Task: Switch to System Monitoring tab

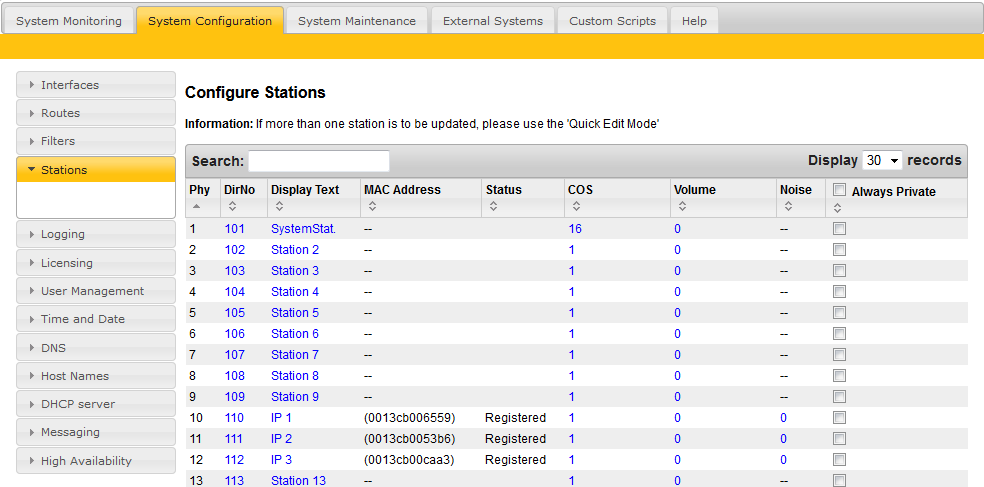Action: 69,21
